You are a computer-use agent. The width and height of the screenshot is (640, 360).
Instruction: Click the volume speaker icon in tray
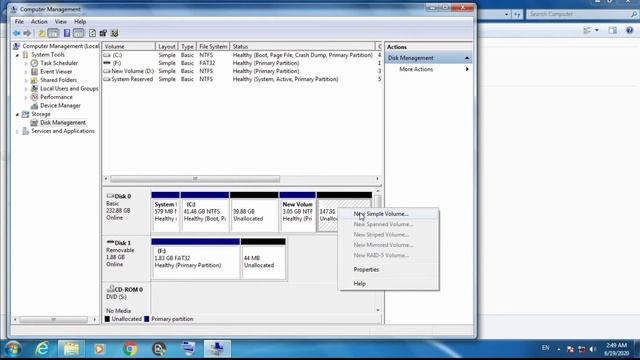coord(593,349)
